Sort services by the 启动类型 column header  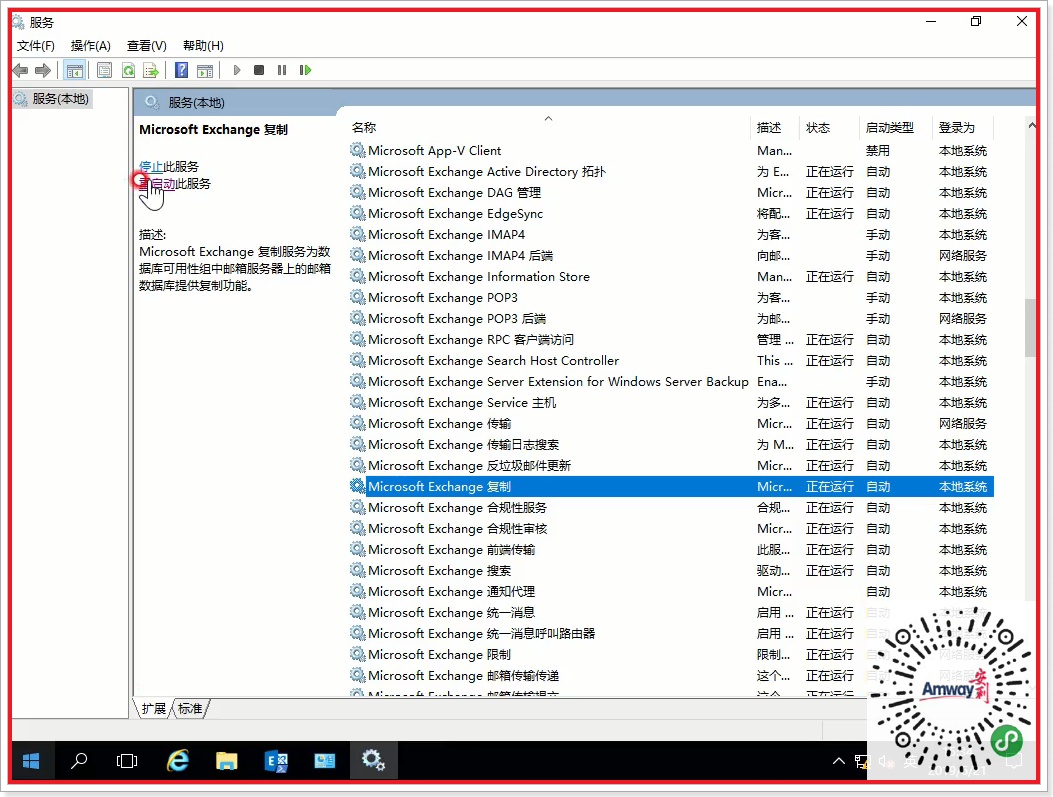(895, 128)
